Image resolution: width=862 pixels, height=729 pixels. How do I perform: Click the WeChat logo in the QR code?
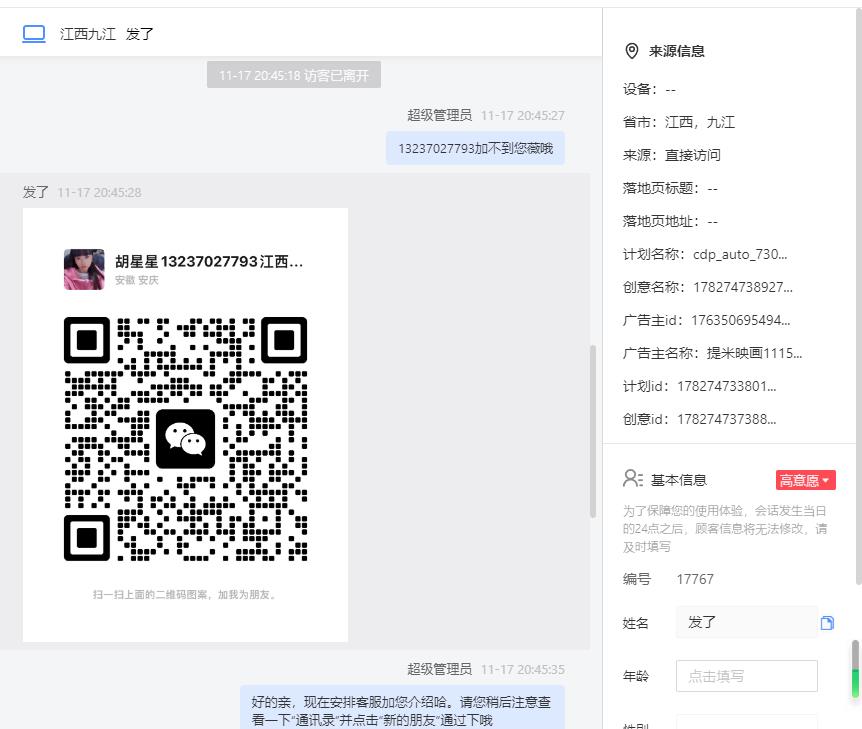point(185,439)
